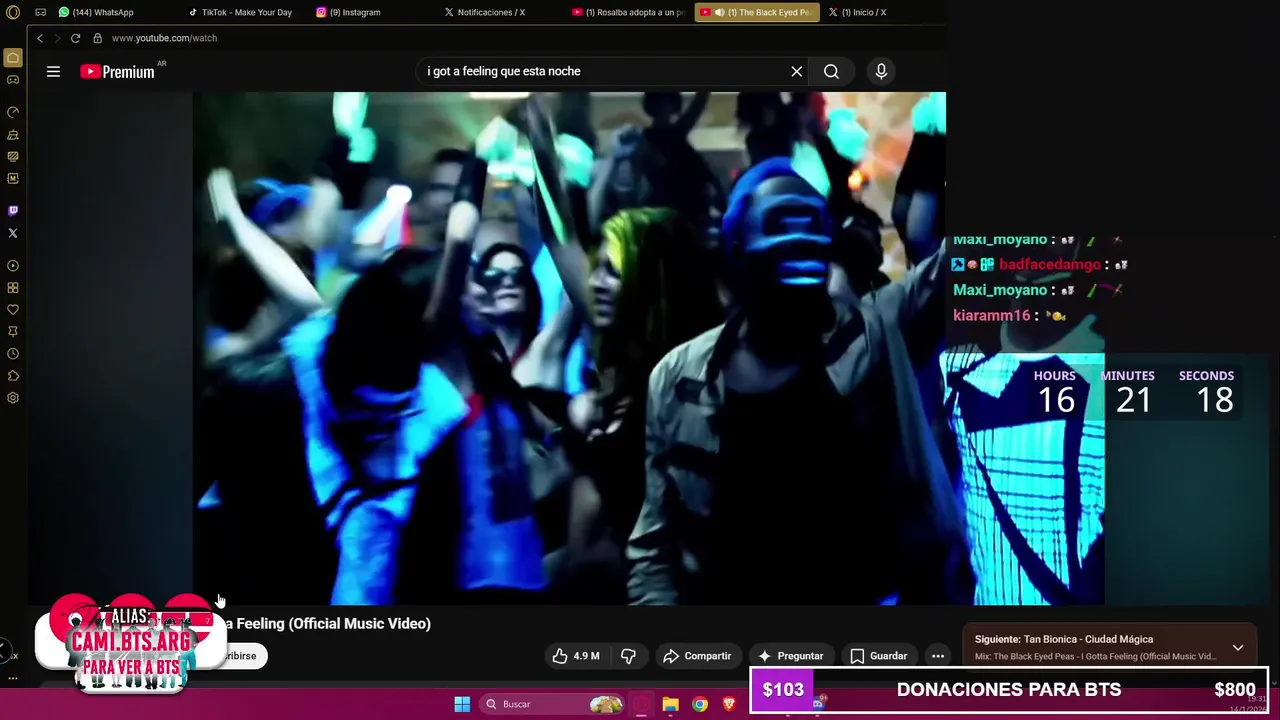This screenshot has width=1280, height=720.
Task: Reload the YouTube page
Action: [x=75, y=38]
